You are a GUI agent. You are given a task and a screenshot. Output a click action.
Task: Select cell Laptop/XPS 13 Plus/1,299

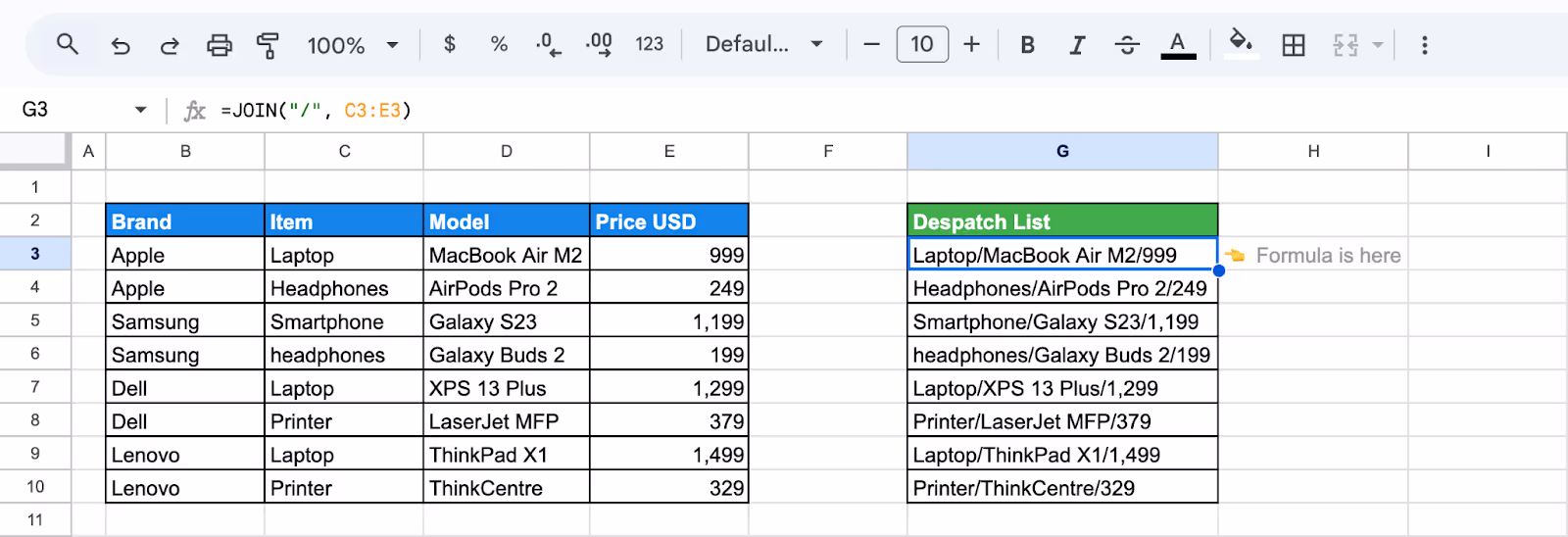(x=1062, y=388)
